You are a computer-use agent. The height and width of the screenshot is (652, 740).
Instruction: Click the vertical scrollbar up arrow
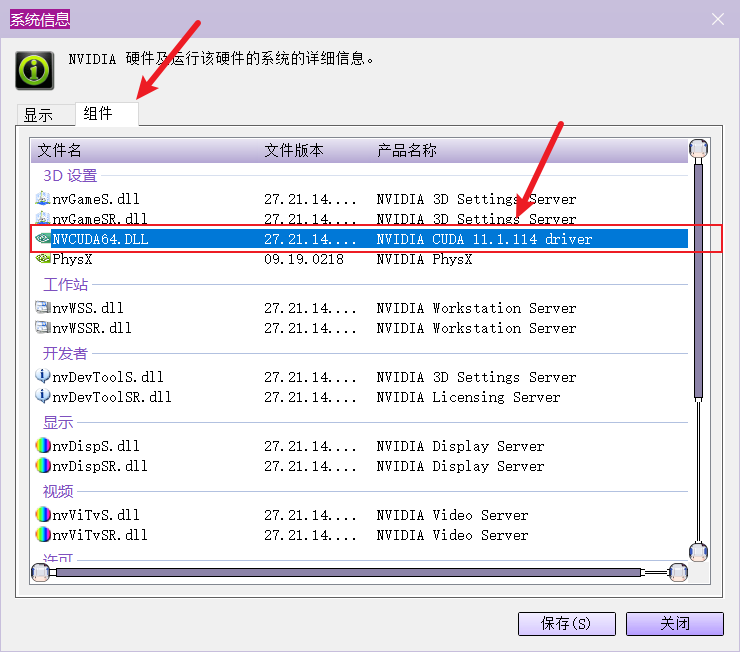[x=698, y=149]
